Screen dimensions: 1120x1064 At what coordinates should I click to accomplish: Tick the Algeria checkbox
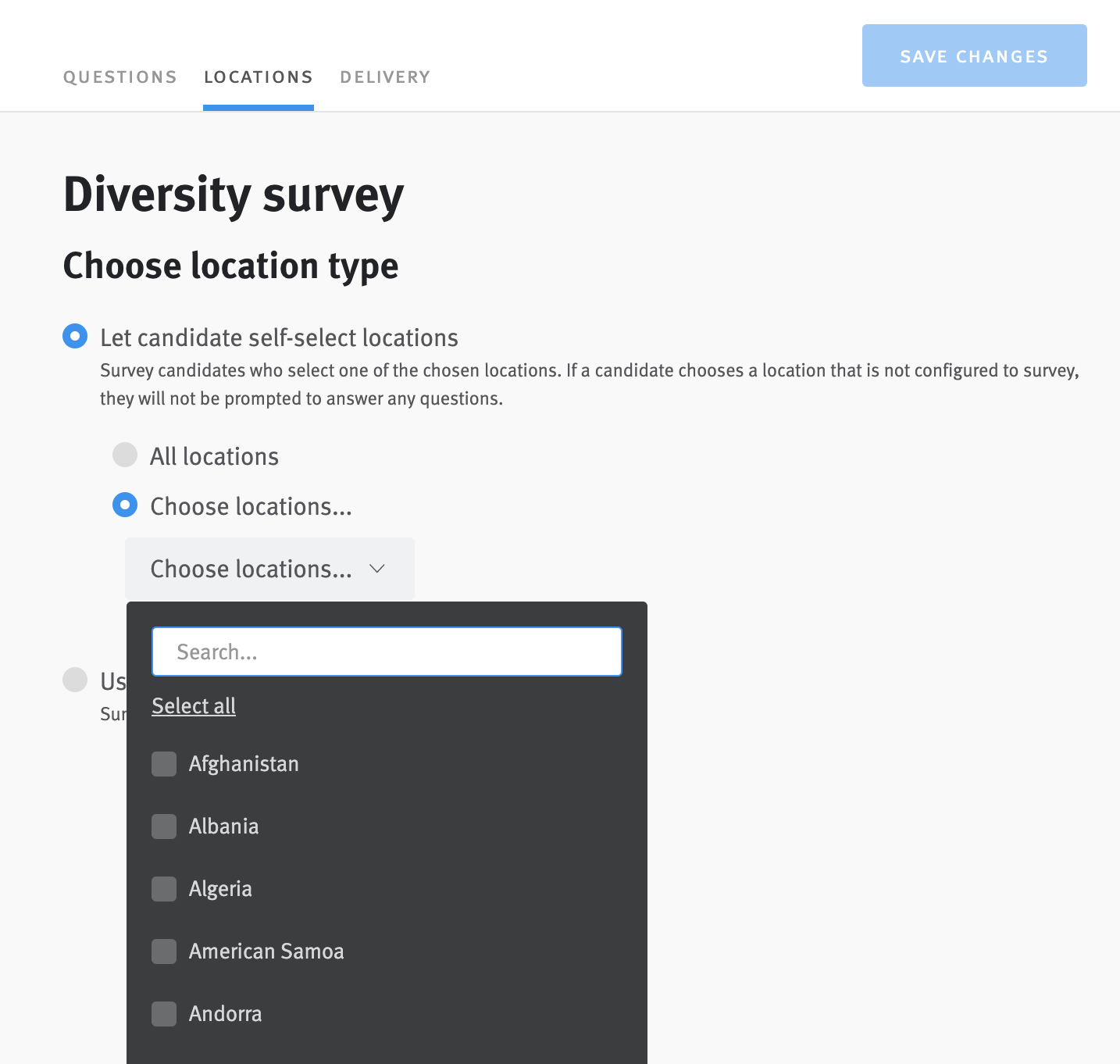coord(164,889)
